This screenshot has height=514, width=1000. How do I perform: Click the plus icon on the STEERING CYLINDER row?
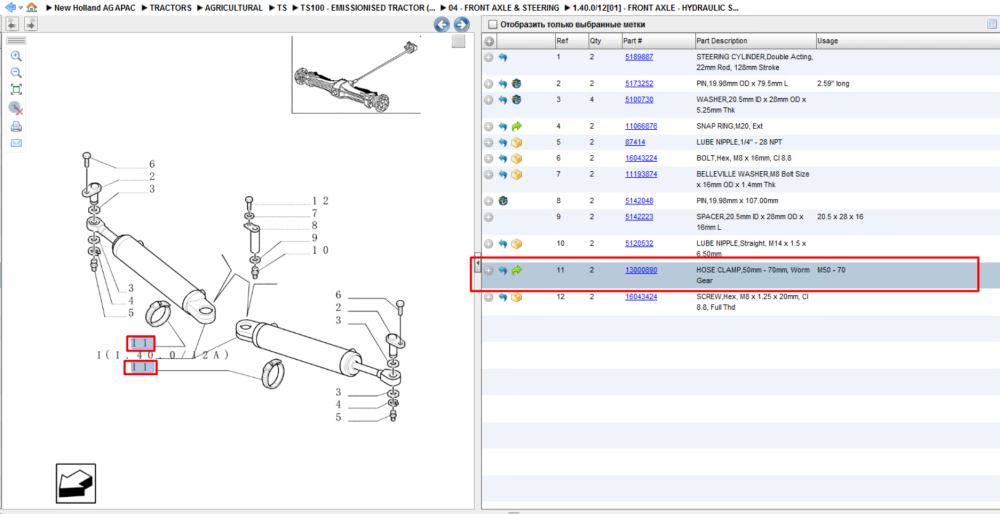pyautogui.click(x=489, y=57)
